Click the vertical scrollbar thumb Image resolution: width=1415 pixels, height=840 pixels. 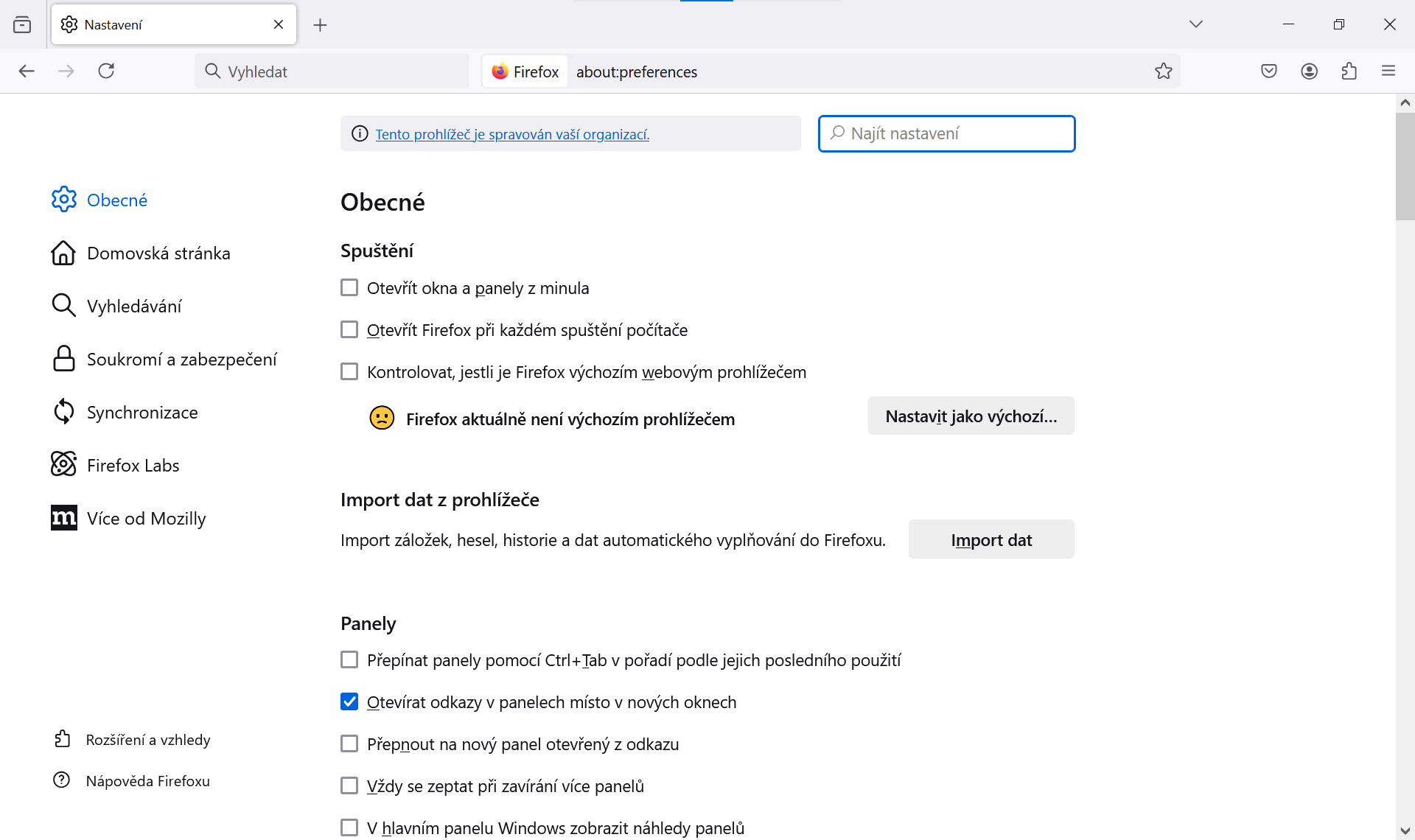point(1405,167)
